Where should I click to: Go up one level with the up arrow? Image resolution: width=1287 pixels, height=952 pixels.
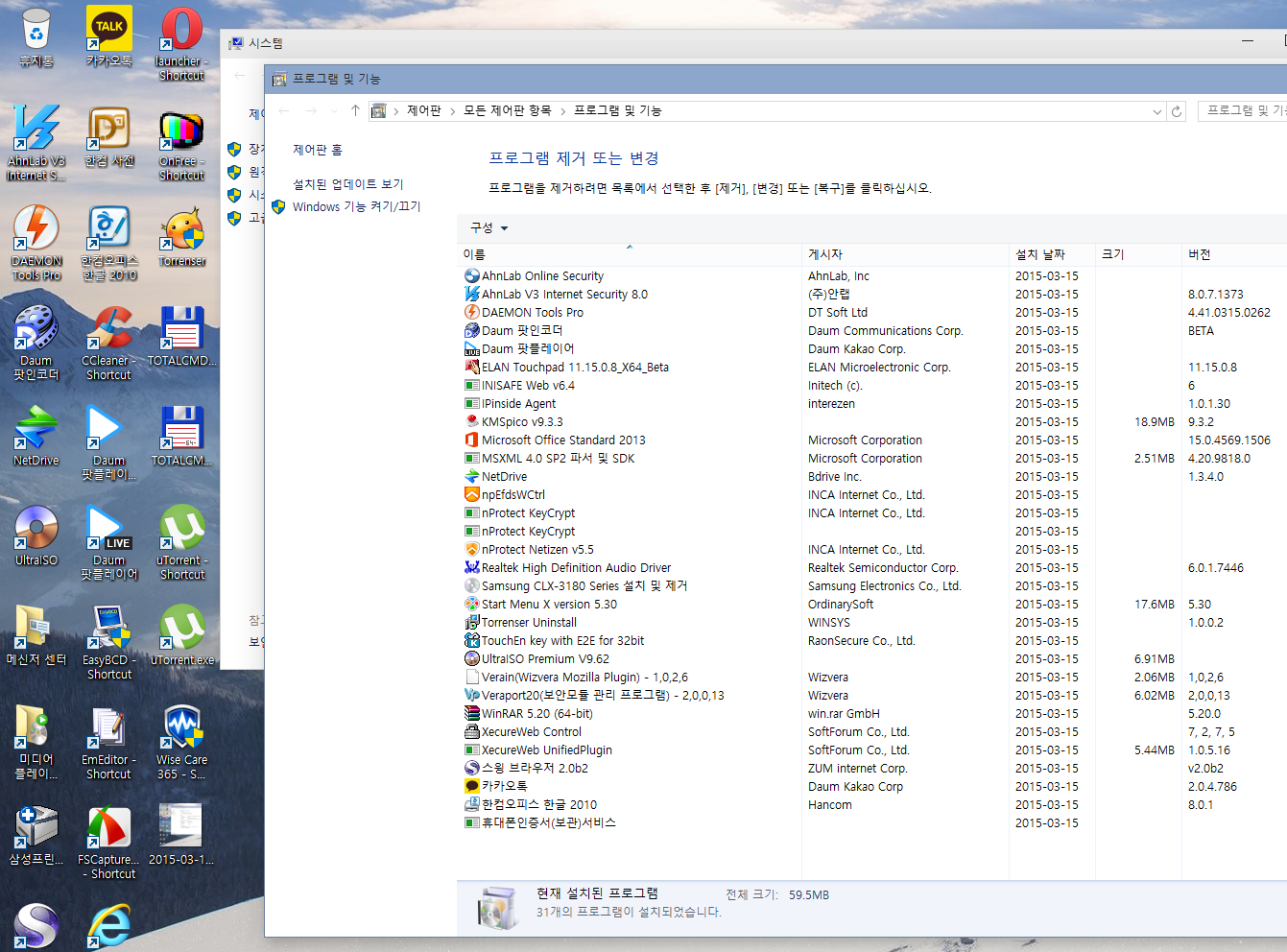pyautogui.click(x=355, y=110)
